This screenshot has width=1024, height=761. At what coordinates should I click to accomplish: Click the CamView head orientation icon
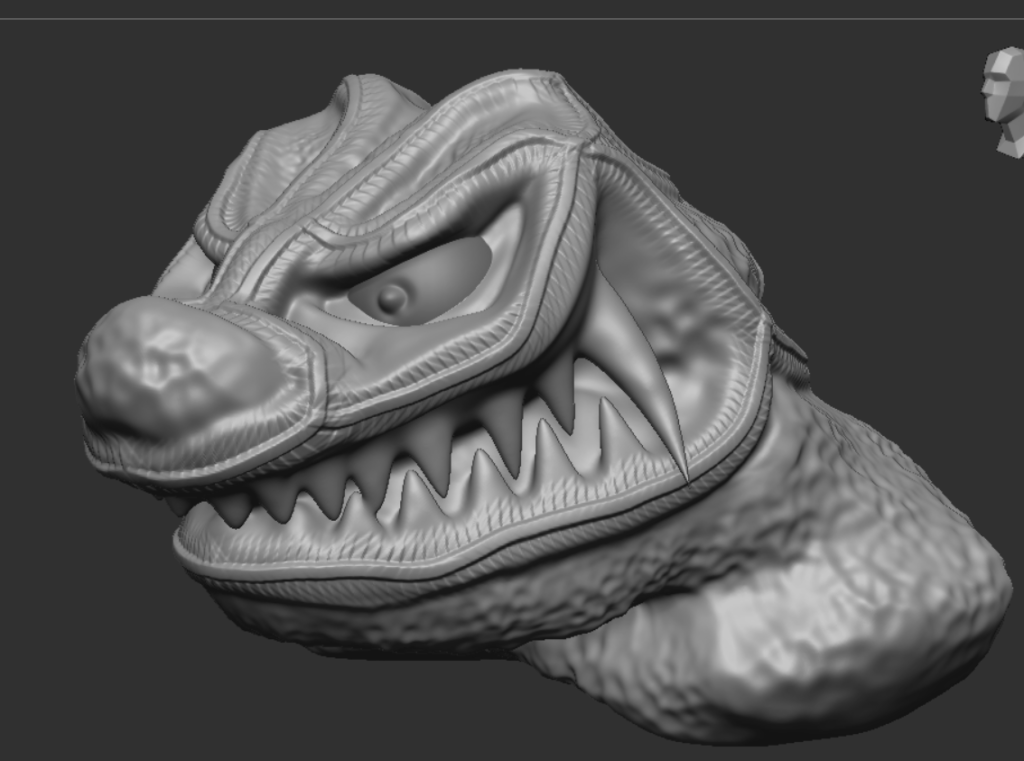click(1004, 100)
